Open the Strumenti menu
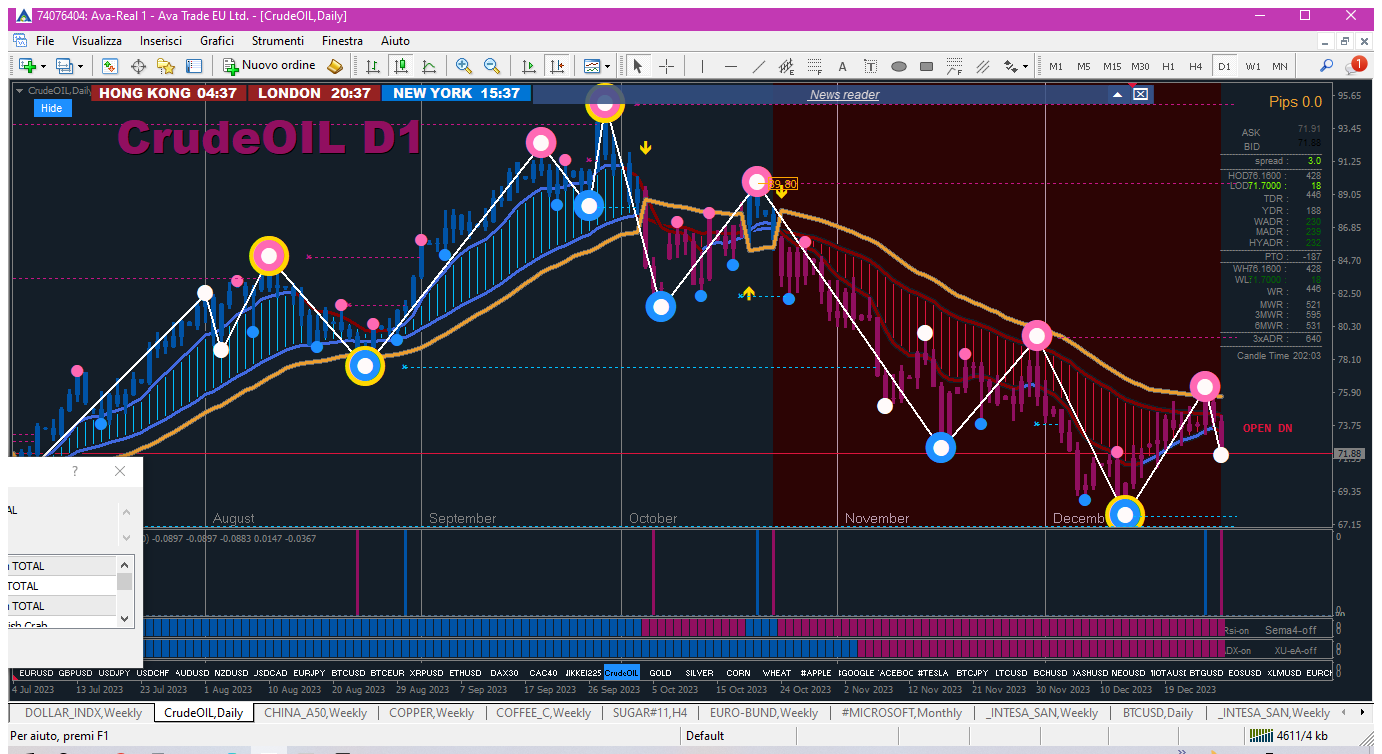The width and height of the screenshot is (1382, 754). (278, 41)
